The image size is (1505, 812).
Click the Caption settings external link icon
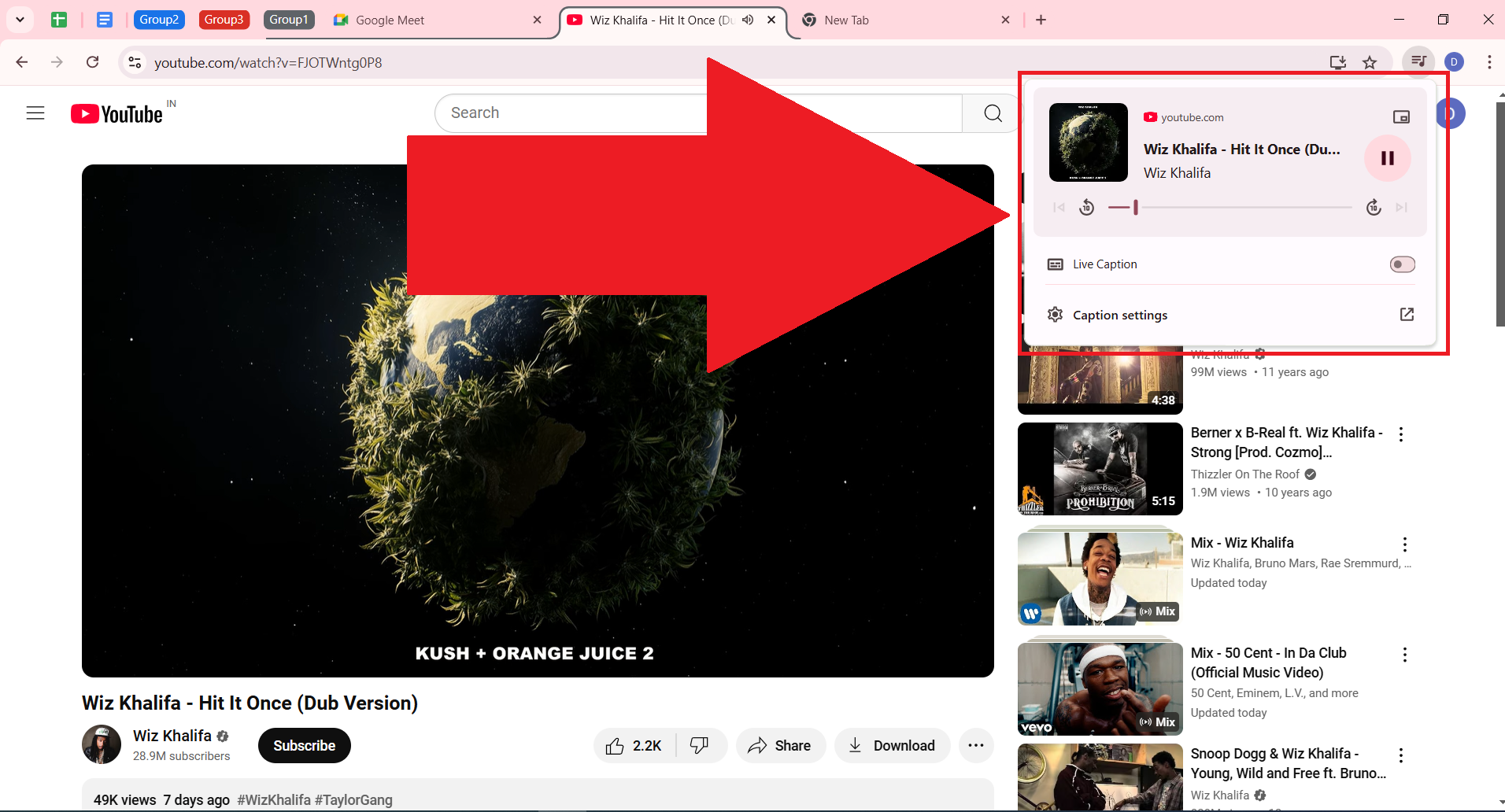coord(1407,315)
